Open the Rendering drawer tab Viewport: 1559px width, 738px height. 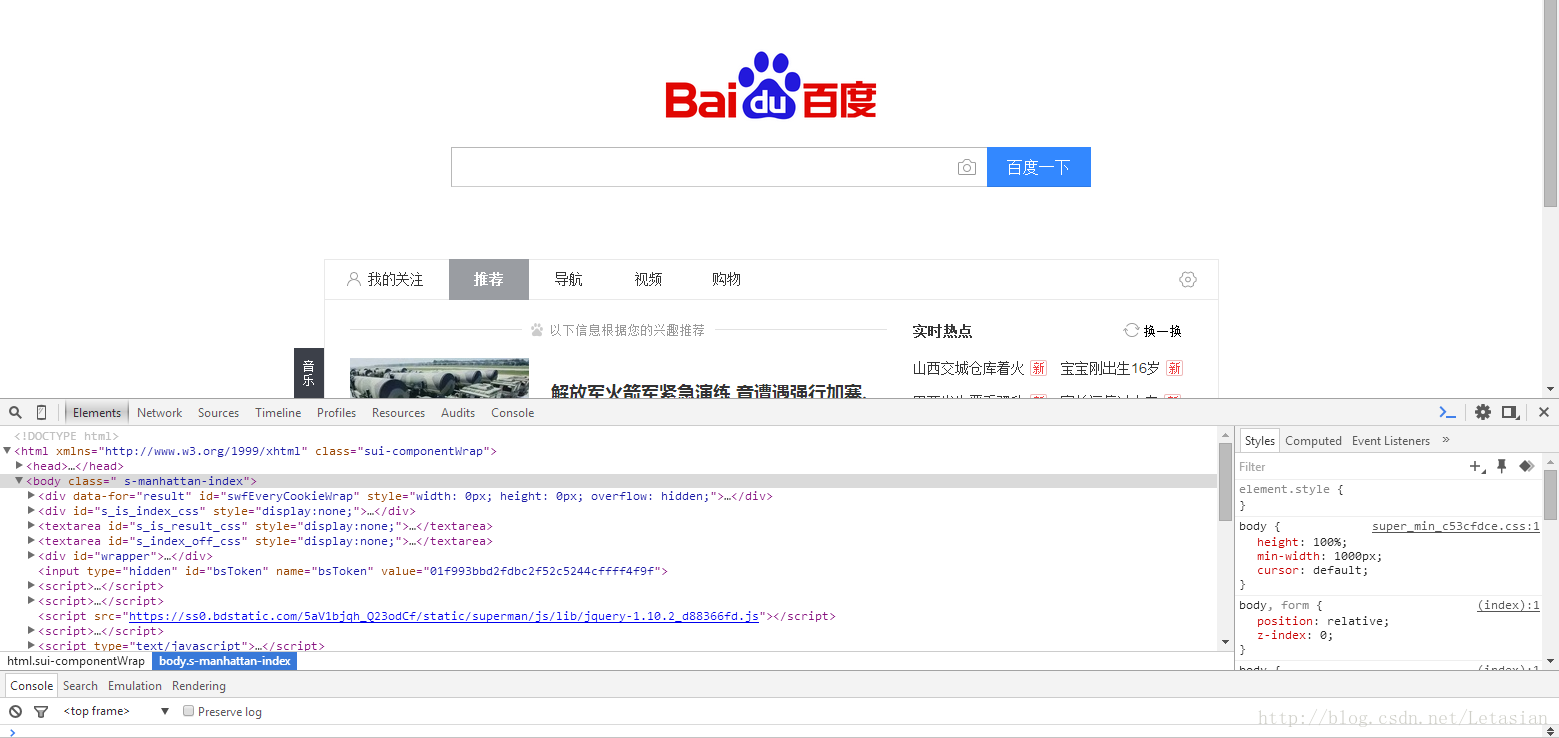[199, 685]
